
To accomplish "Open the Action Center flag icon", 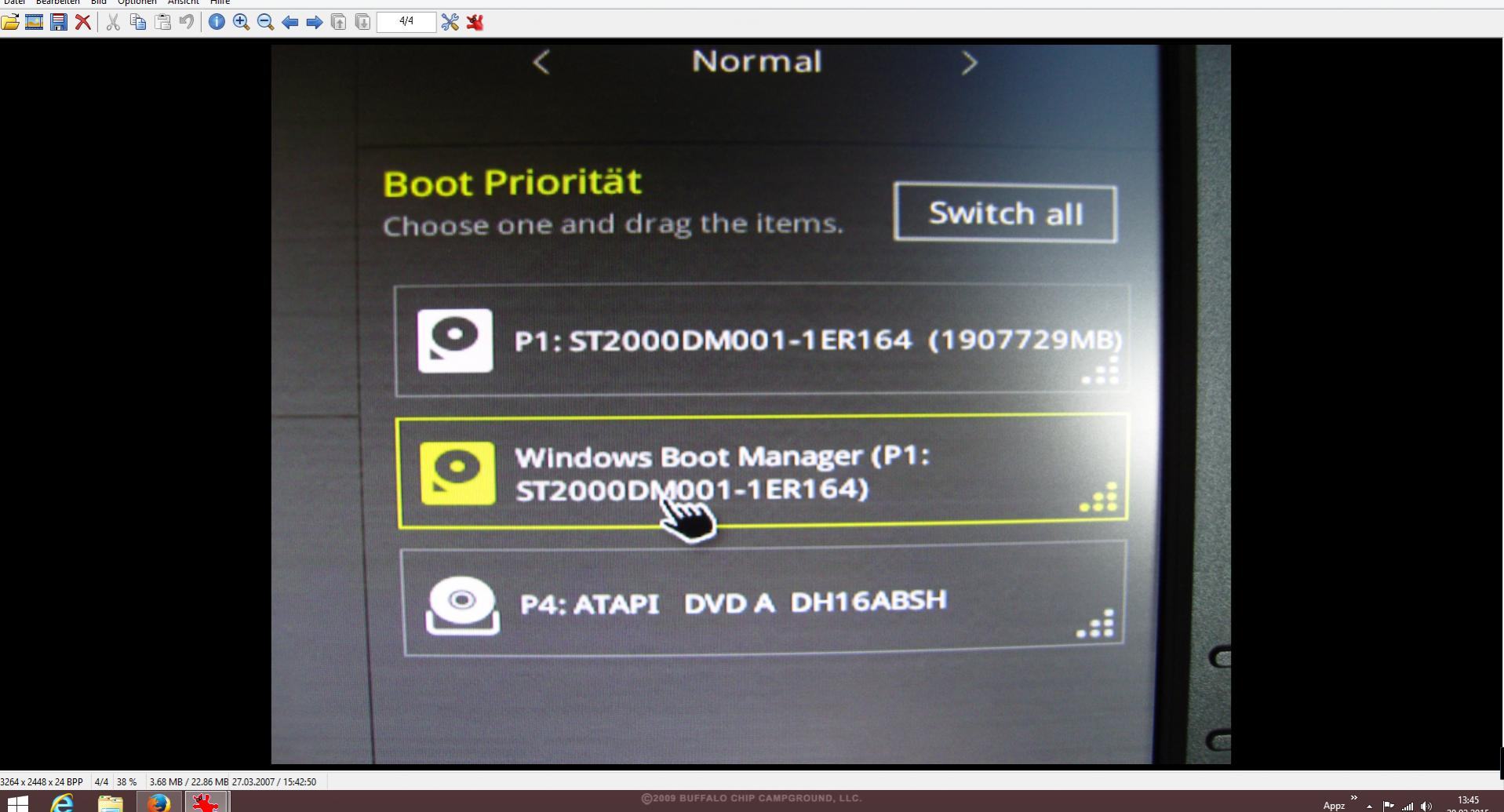I will [x=1388, y=806].
